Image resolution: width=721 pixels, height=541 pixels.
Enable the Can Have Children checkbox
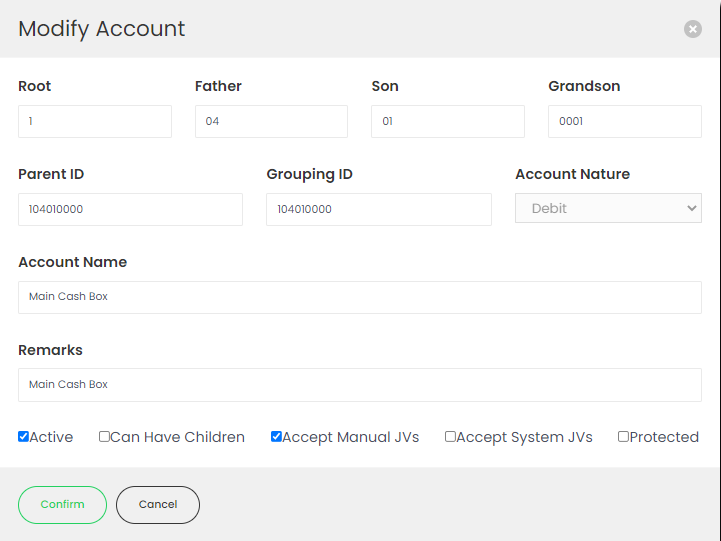pyautogui.click(x=104, y=436)
